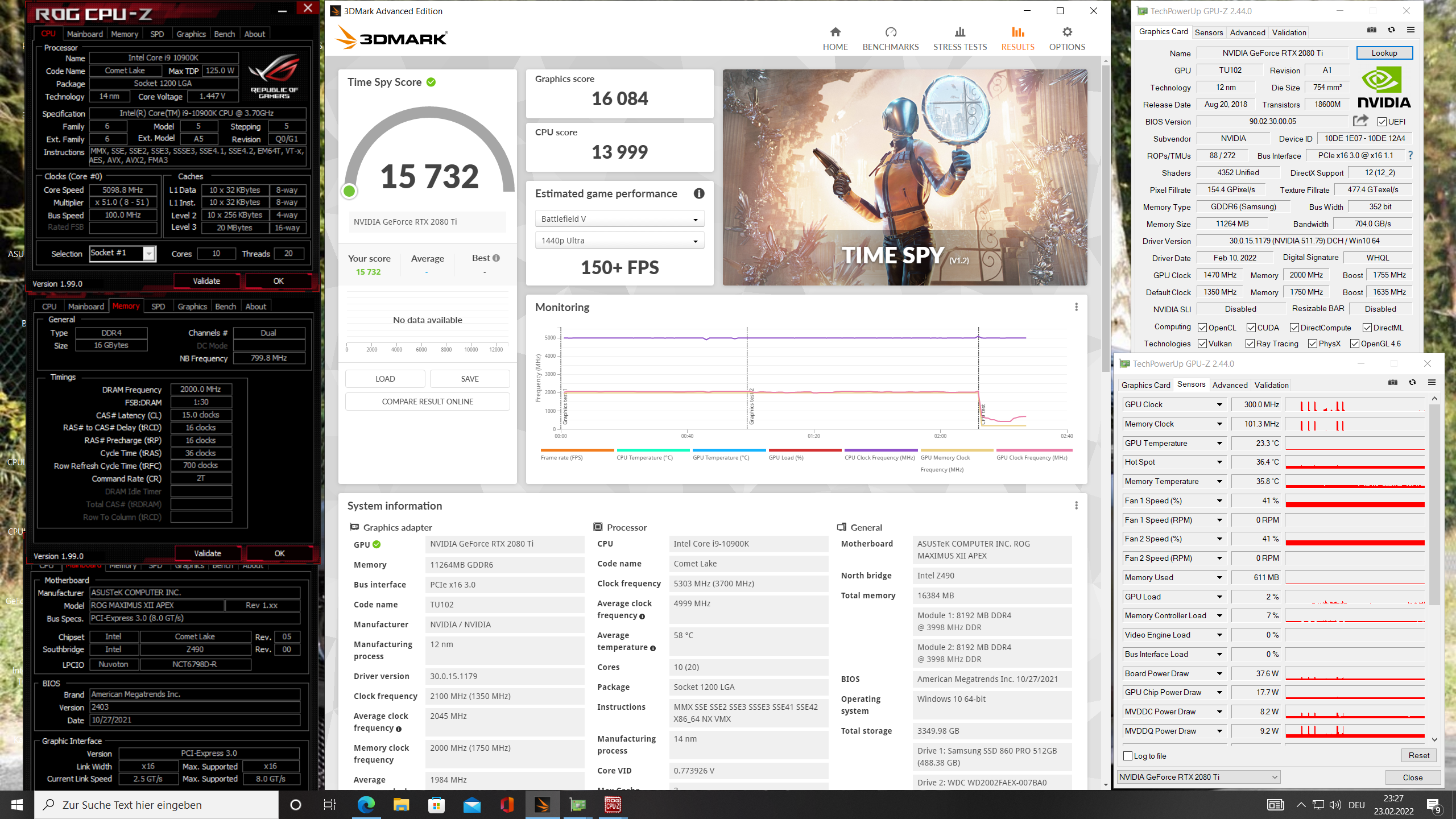Screen dimensions: 1456x819
Task: Switch to SPD tab in second CPU-Z
Action: (x=158, y=307)
